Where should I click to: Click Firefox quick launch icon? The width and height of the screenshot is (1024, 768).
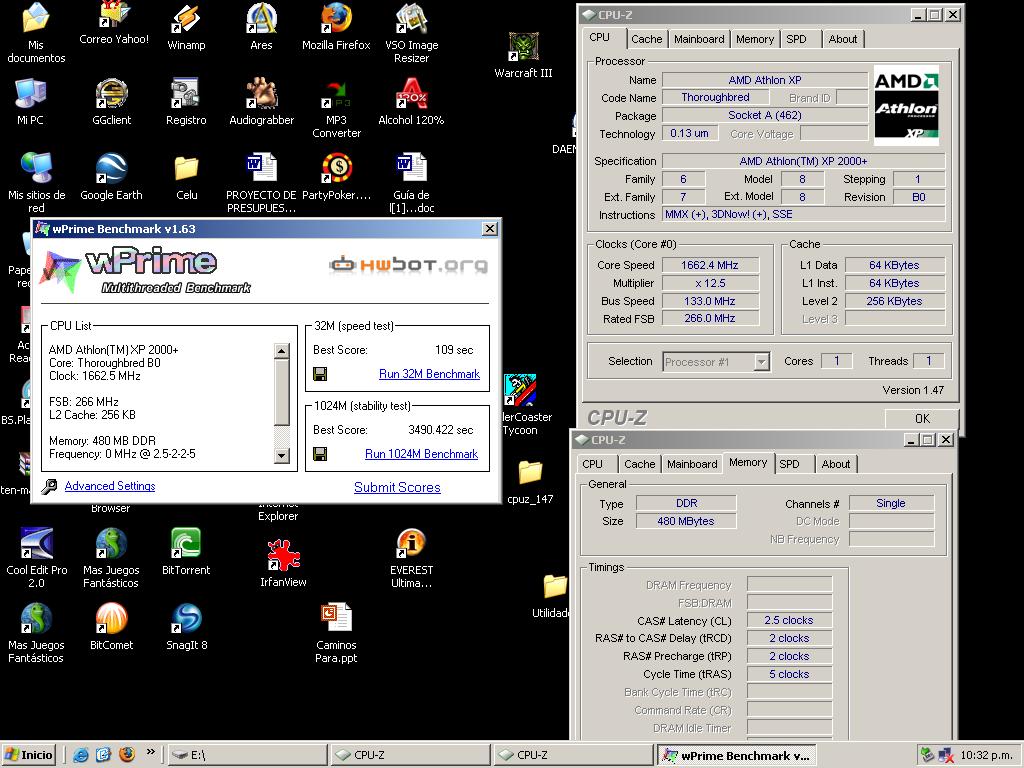127,755
